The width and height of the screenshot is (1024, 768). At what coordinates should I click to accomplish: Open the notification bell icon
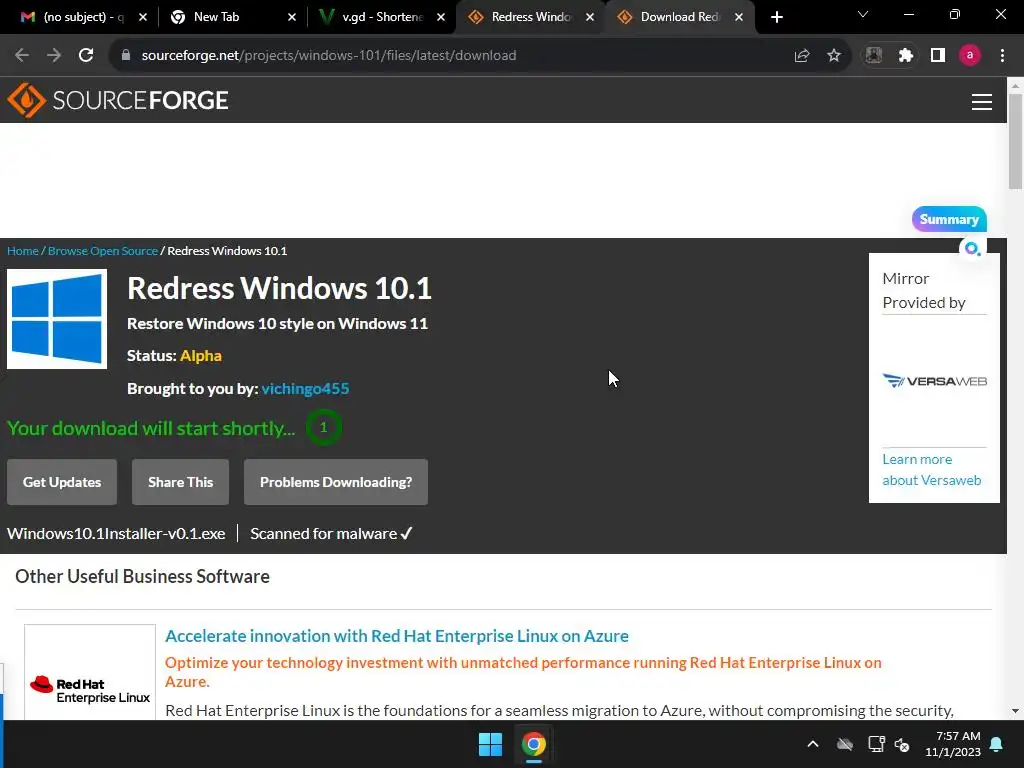[997, 744]
